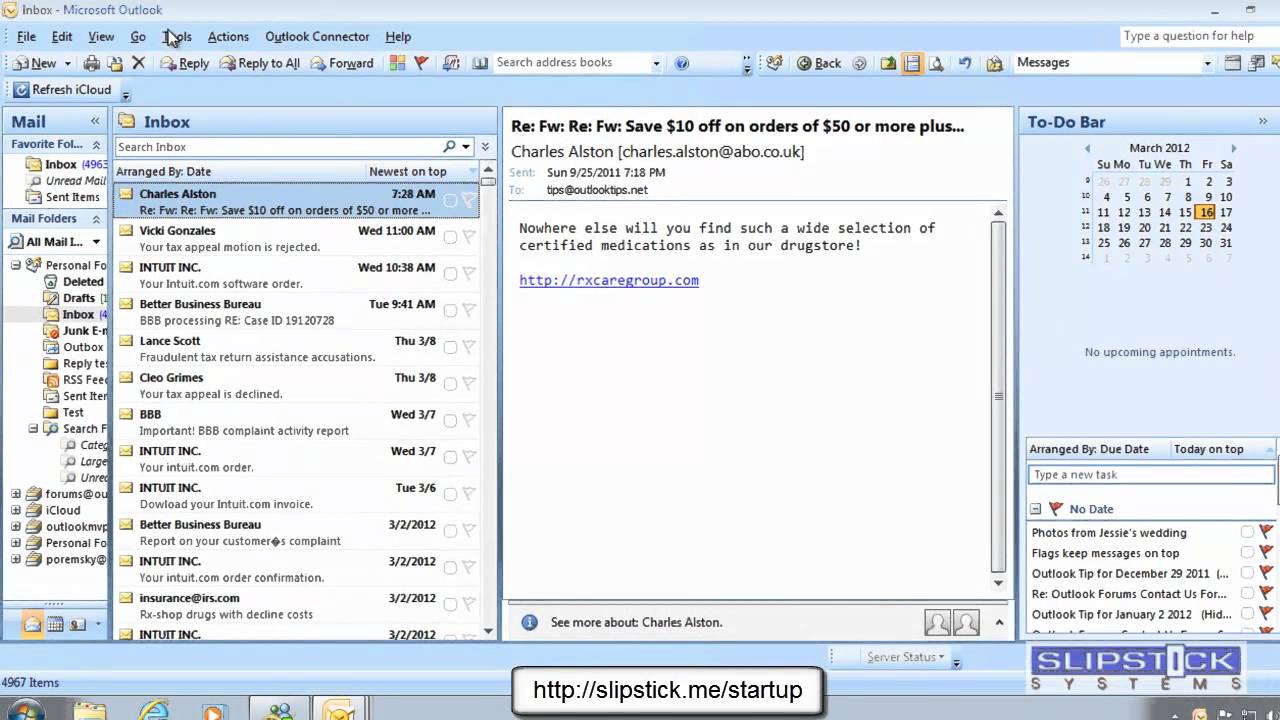Click the Move to Folder toolbar icon

click(x=115, y=63)
